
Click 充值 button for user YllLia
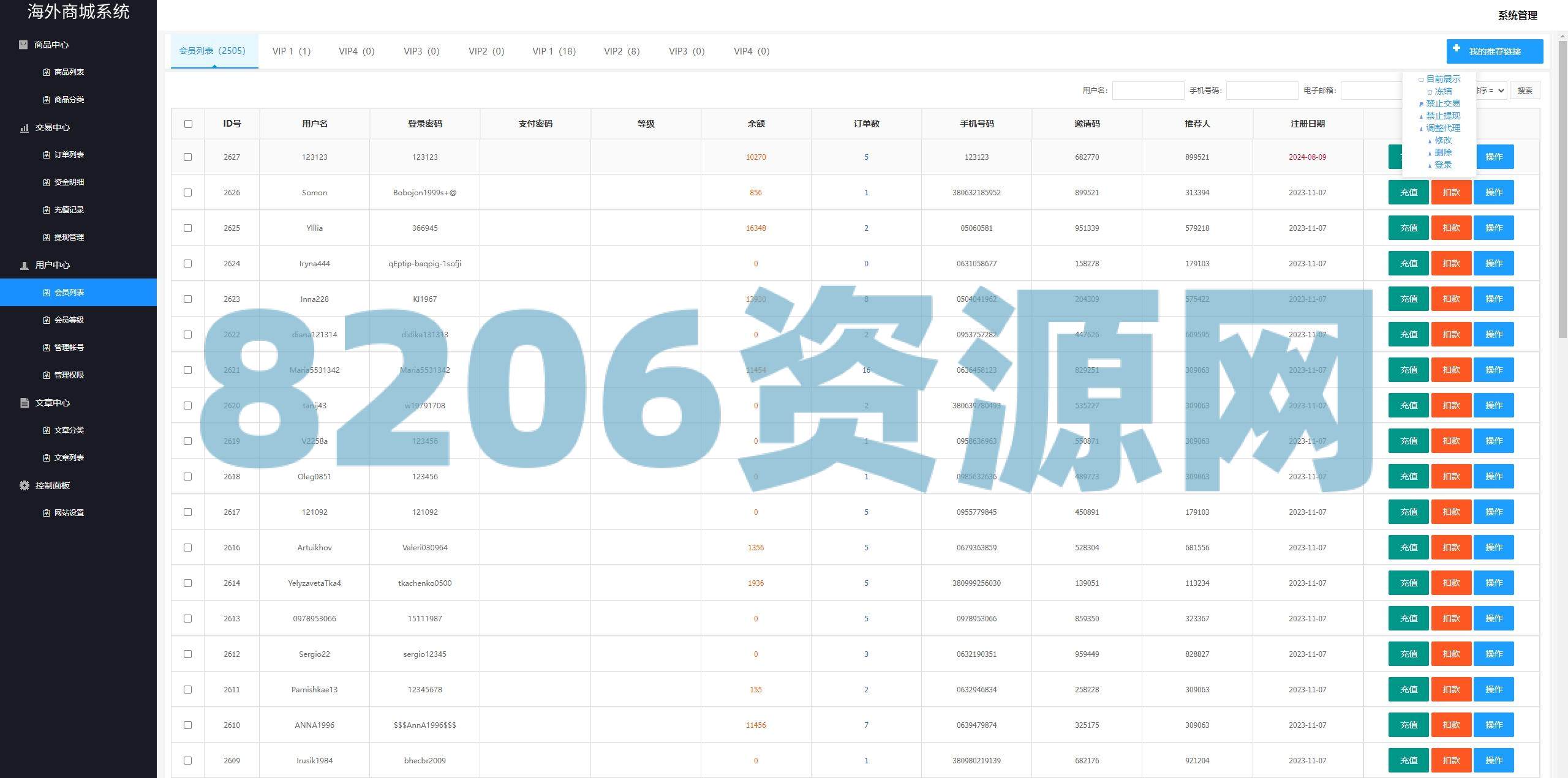(1408, 228)
